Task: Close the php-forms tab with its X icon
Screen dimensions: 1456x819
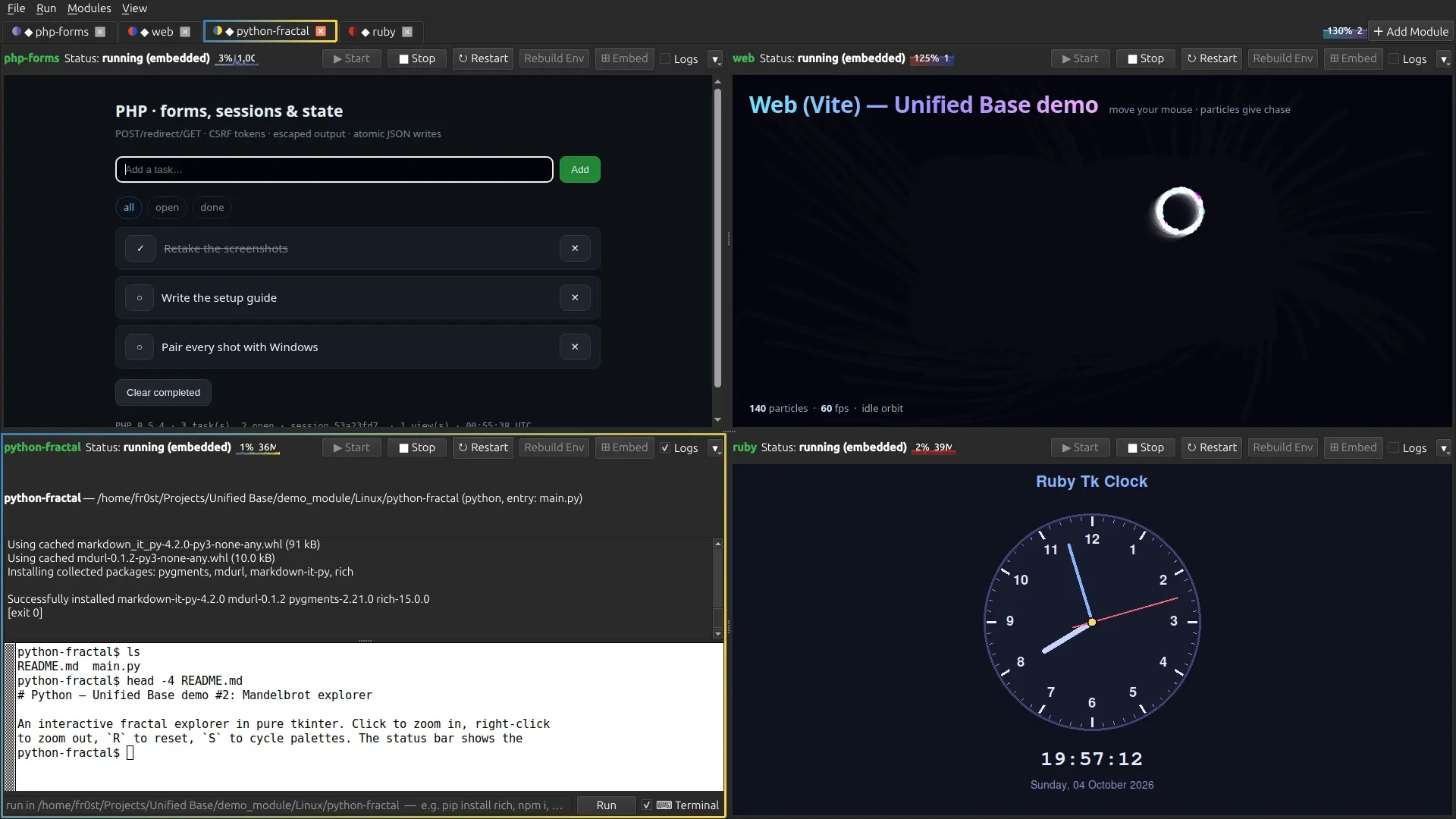Action: 100,32
